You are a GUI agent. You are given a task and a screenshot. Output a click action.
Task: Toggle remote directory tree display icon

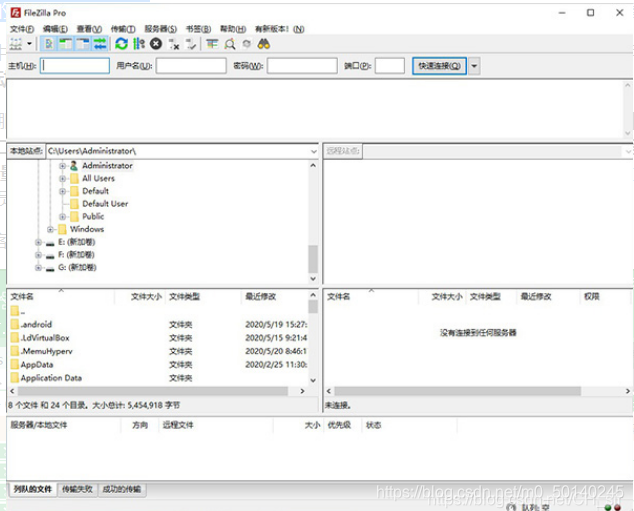(x=82, y=44)
